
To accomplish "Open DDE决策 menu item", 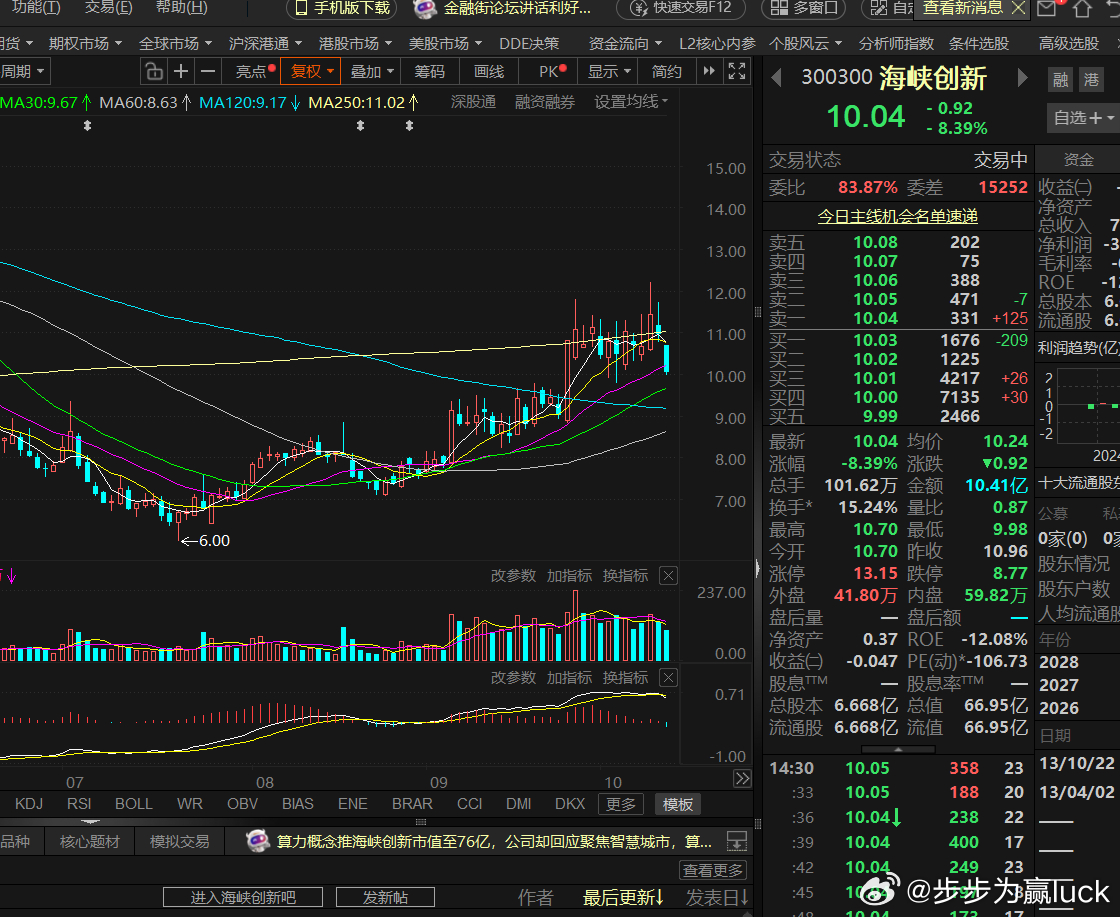I will (529, 44).
